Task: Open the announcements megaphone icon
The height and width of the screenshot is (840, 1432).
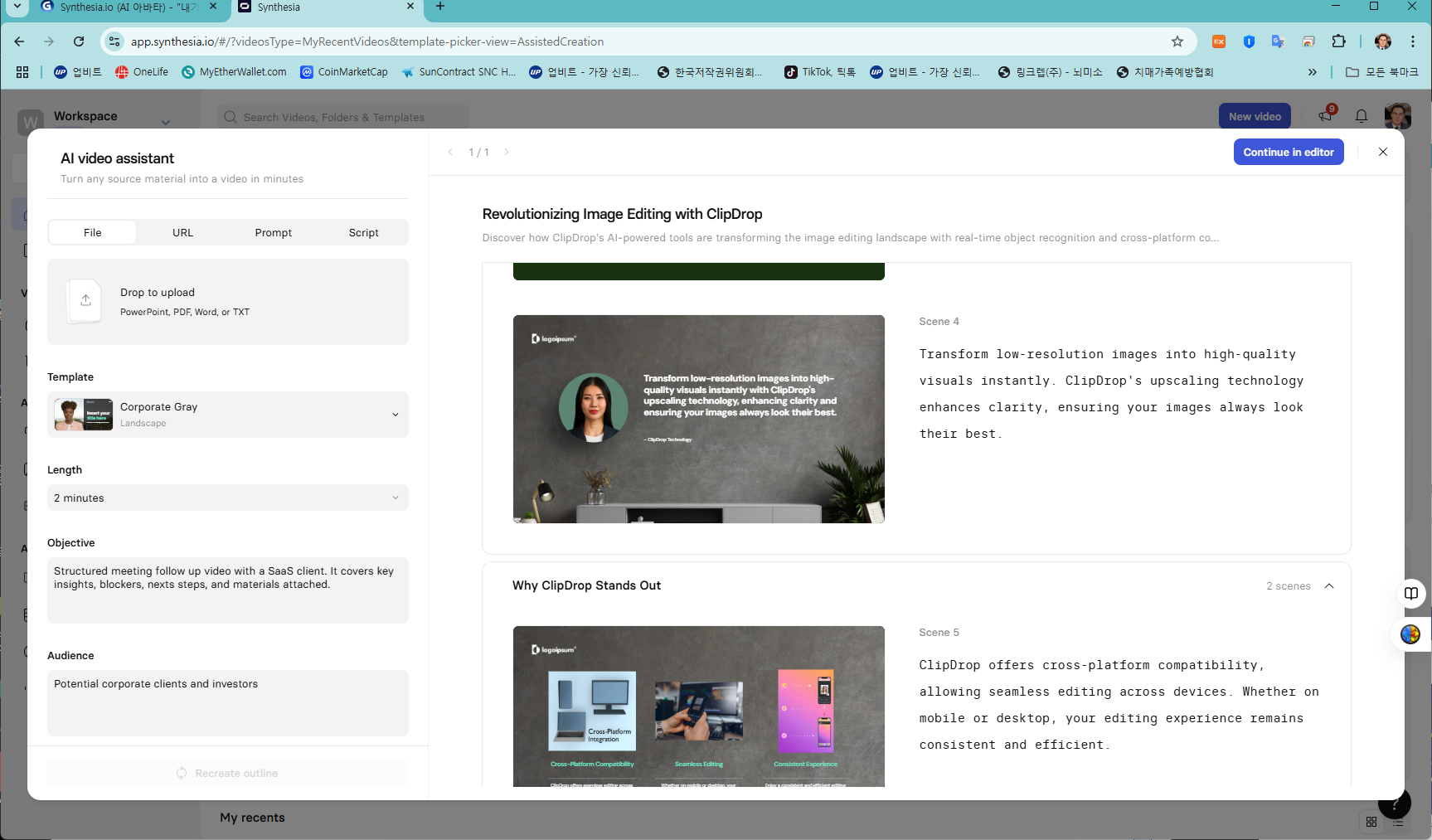Action: point(1325,115)
